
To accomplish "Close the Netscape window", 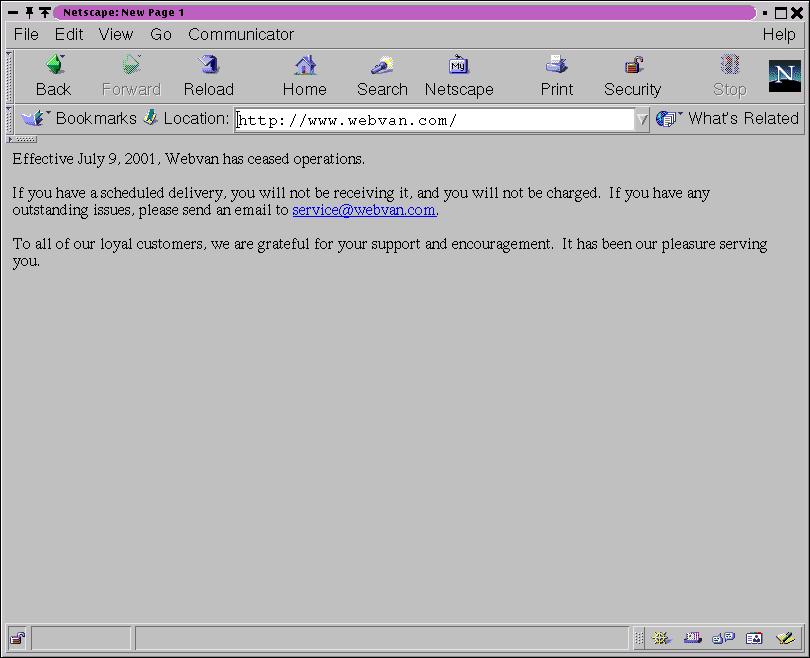I will pyautogui.click(x=797, y=13).
